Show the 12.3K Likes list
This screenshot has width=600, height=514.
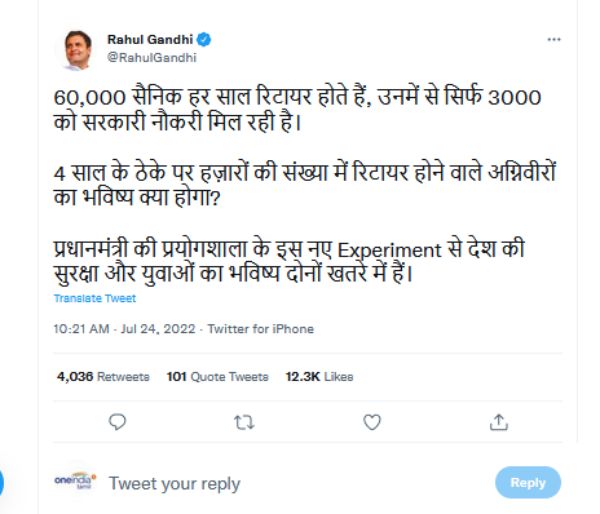click(x=319, y=377)
